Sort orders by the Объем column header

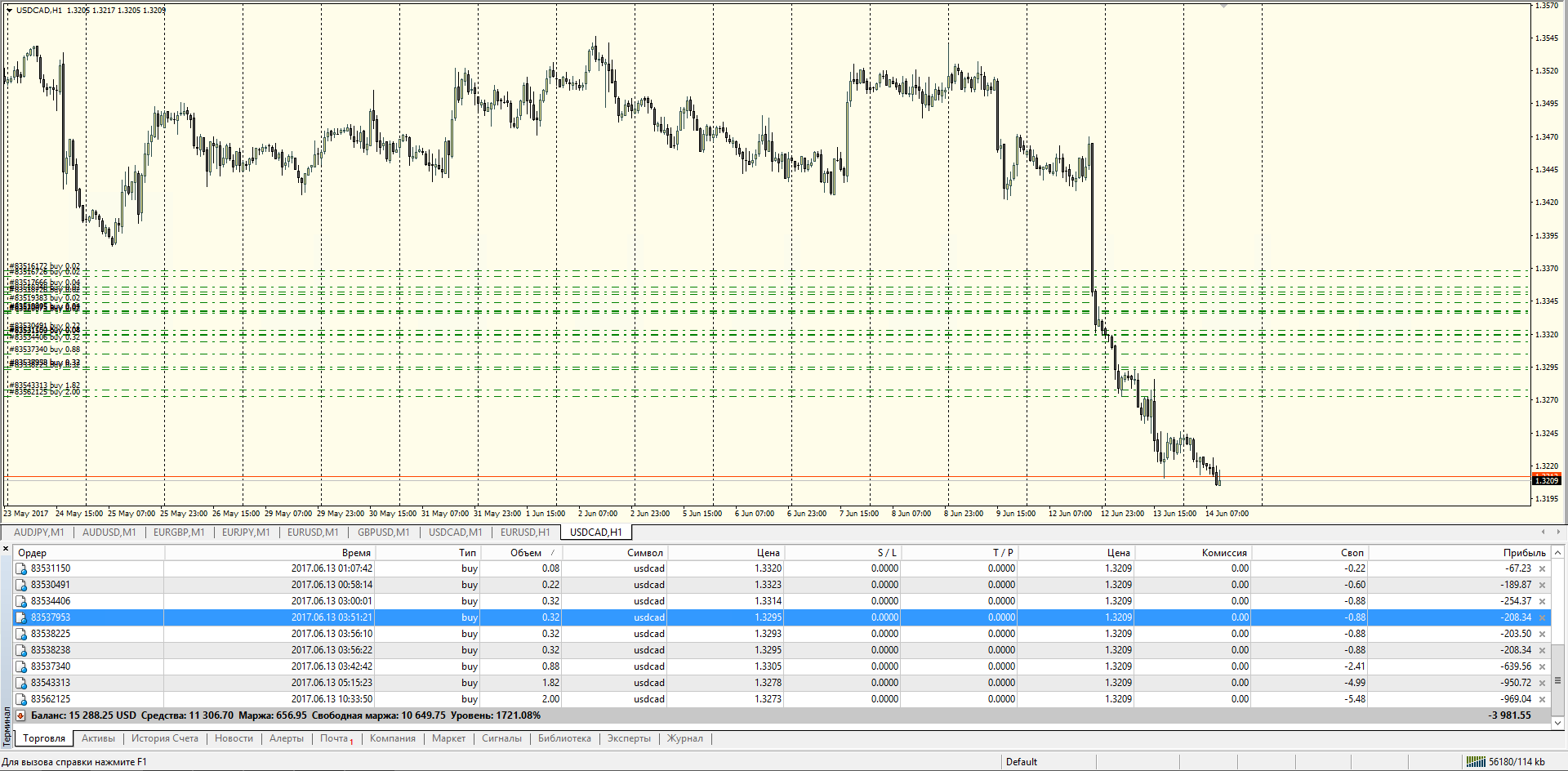526,553
